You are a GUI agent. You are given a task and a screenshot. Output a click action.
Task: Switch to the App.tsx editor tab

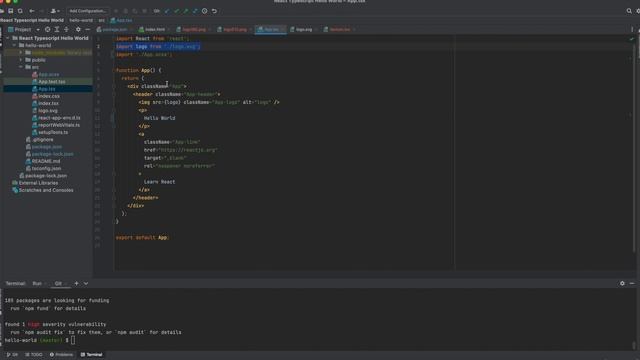[x=270, y=29]
